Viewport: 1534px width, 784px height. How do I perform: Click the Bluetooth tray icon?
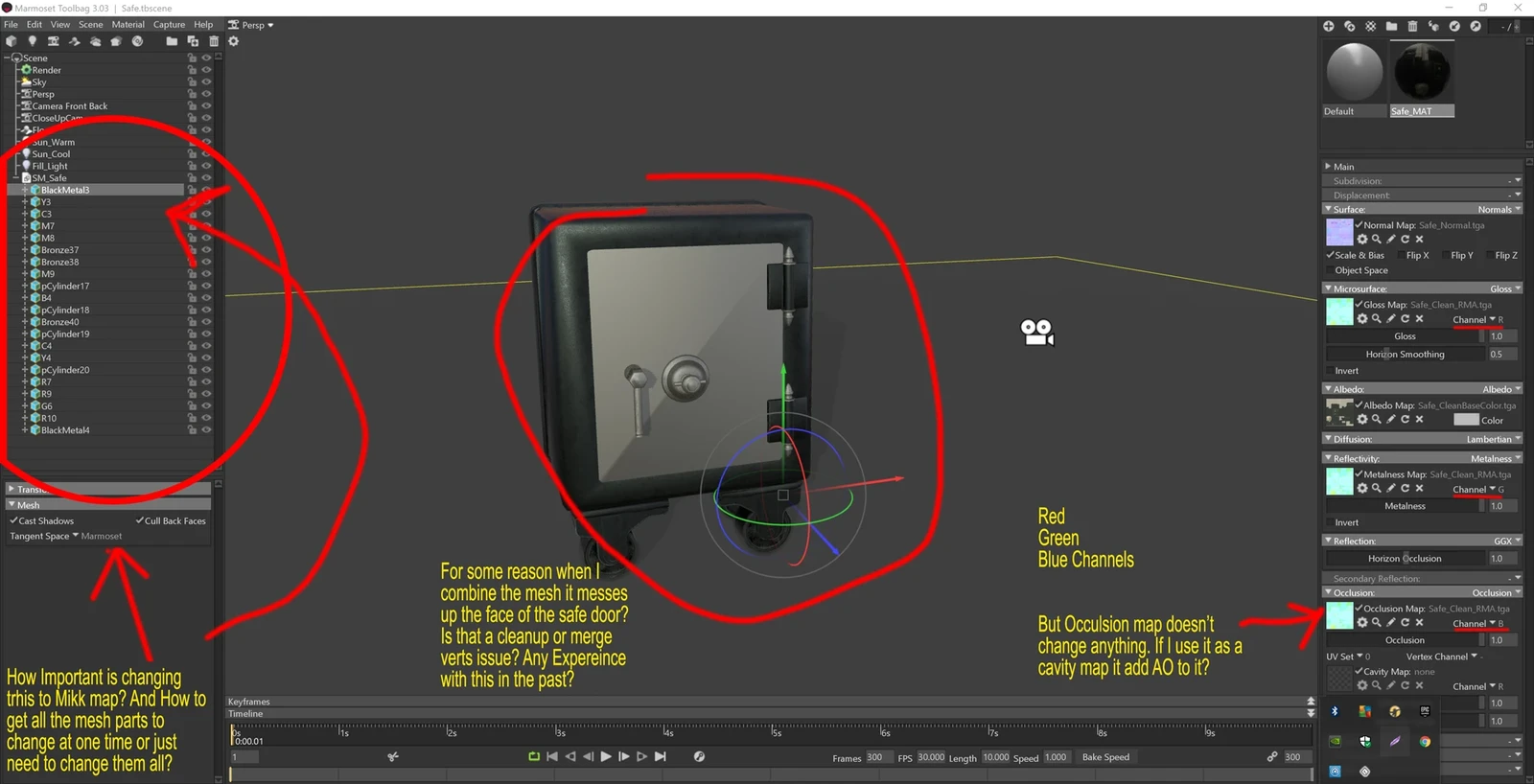[1335, 711]
